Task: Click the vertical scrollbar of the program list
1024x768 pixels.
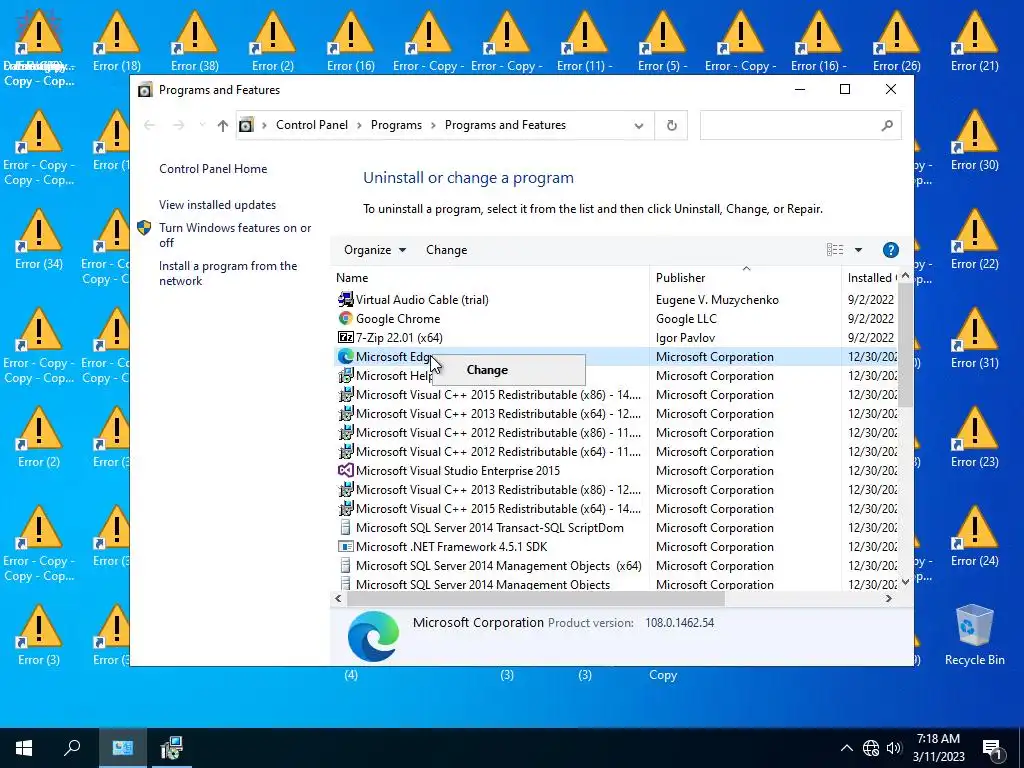Action: (x=905, y=344)
